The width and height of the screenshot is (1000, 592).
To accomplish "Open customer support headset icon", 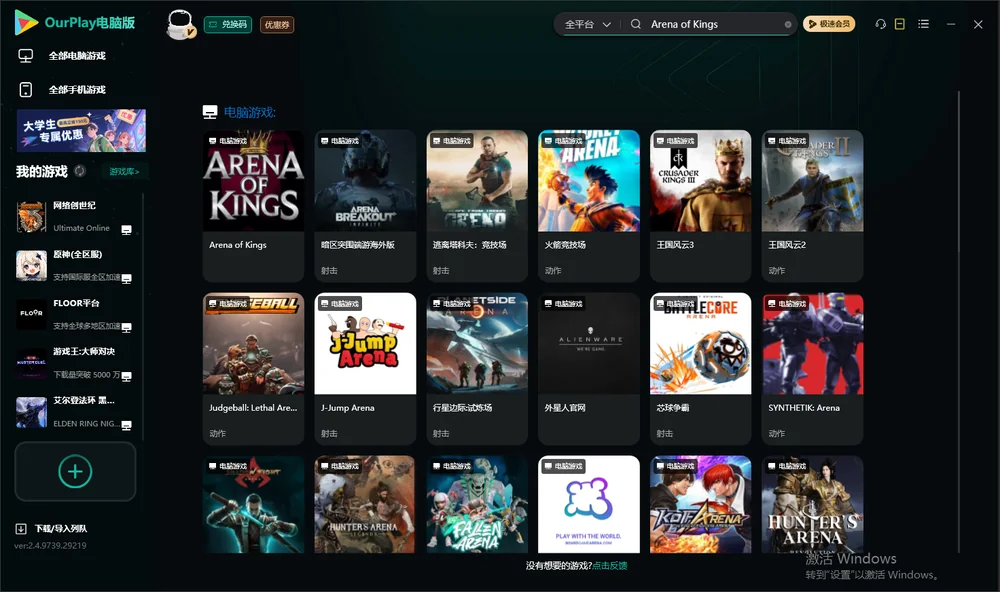I will pyautogui.click(x=881, y=24).
